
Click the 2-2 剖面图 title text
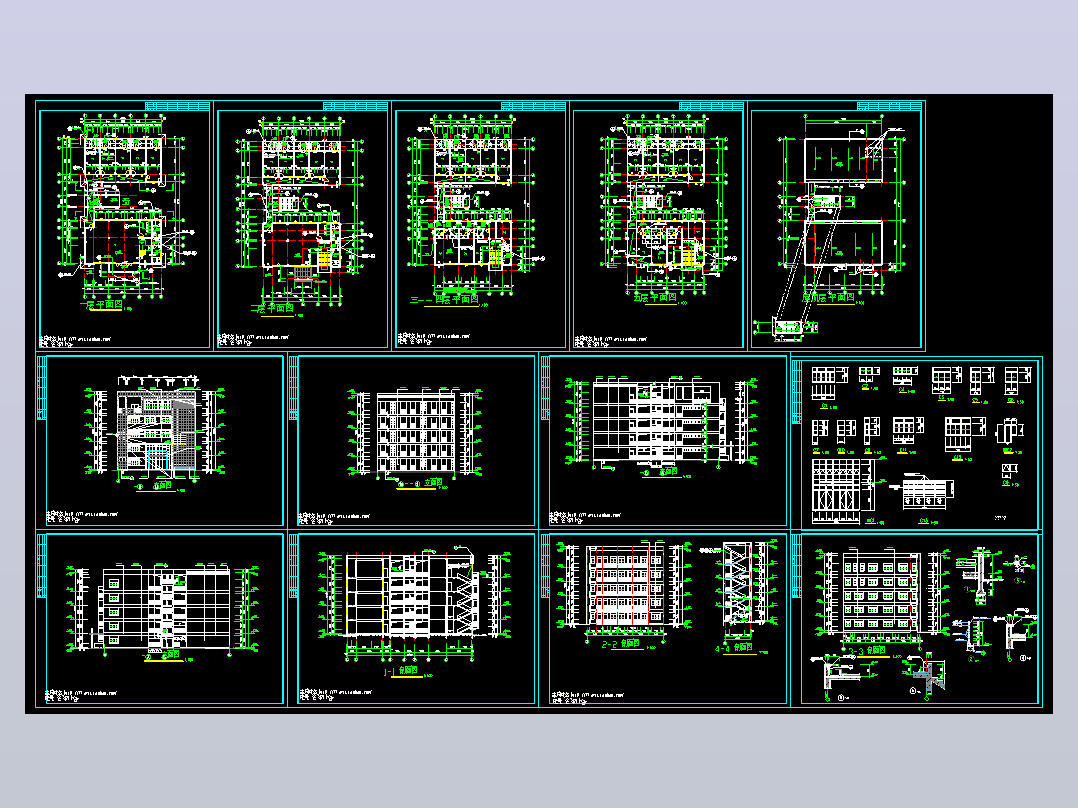coord(621,644)
